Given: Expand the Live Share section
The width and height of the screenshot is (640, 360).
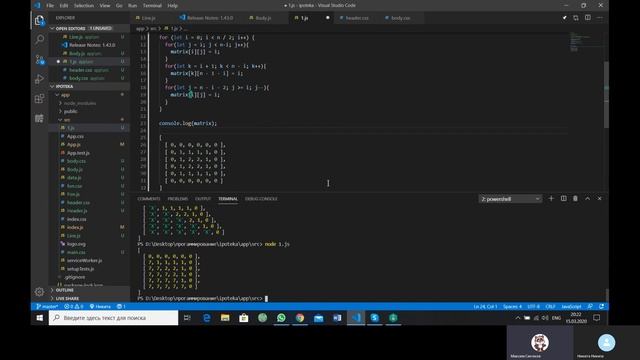Looking at the screenshot, I should [x=89, y=298].
